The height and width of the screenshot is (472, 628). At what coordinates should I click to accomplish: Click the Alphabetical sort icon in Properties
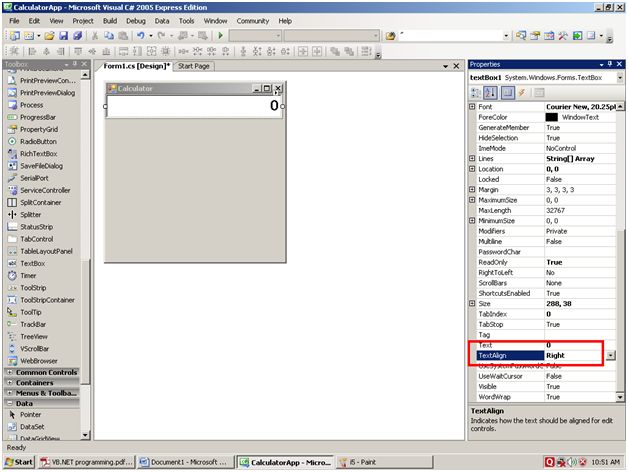[490, 93]
